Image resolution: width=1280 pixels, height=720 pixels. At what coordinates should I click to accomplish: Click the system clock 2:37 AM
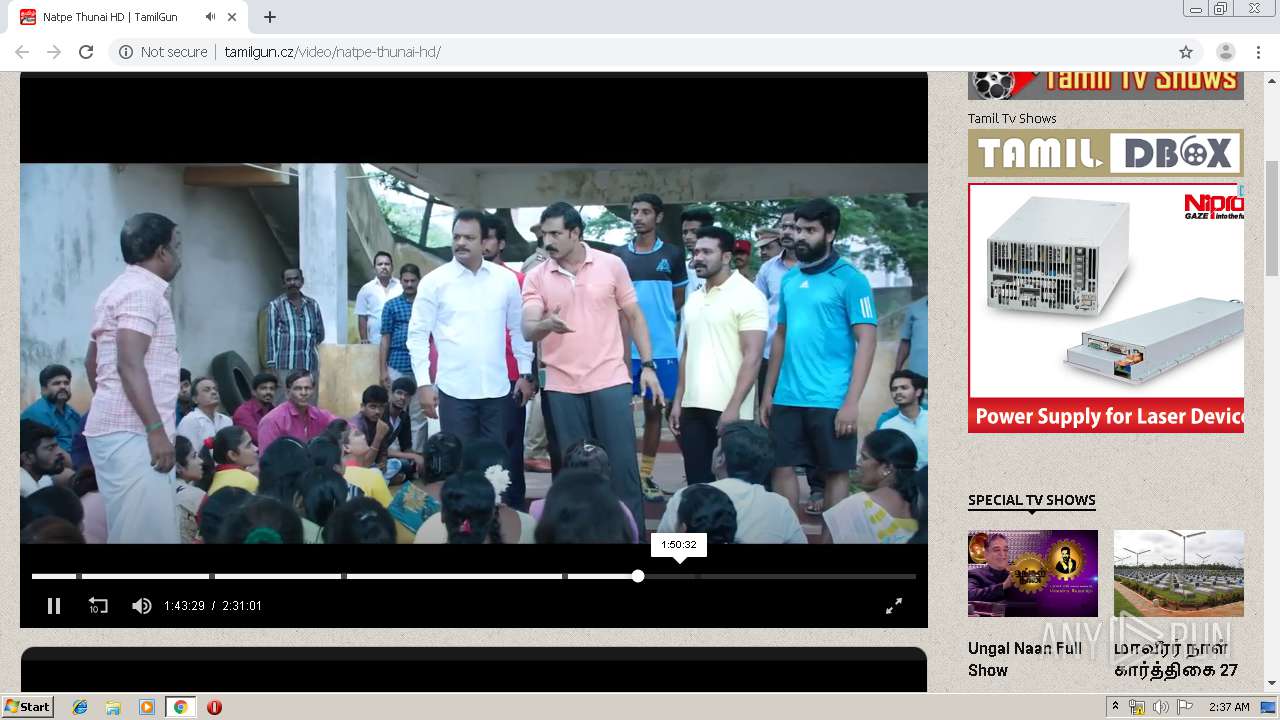tap(1228, 707)
